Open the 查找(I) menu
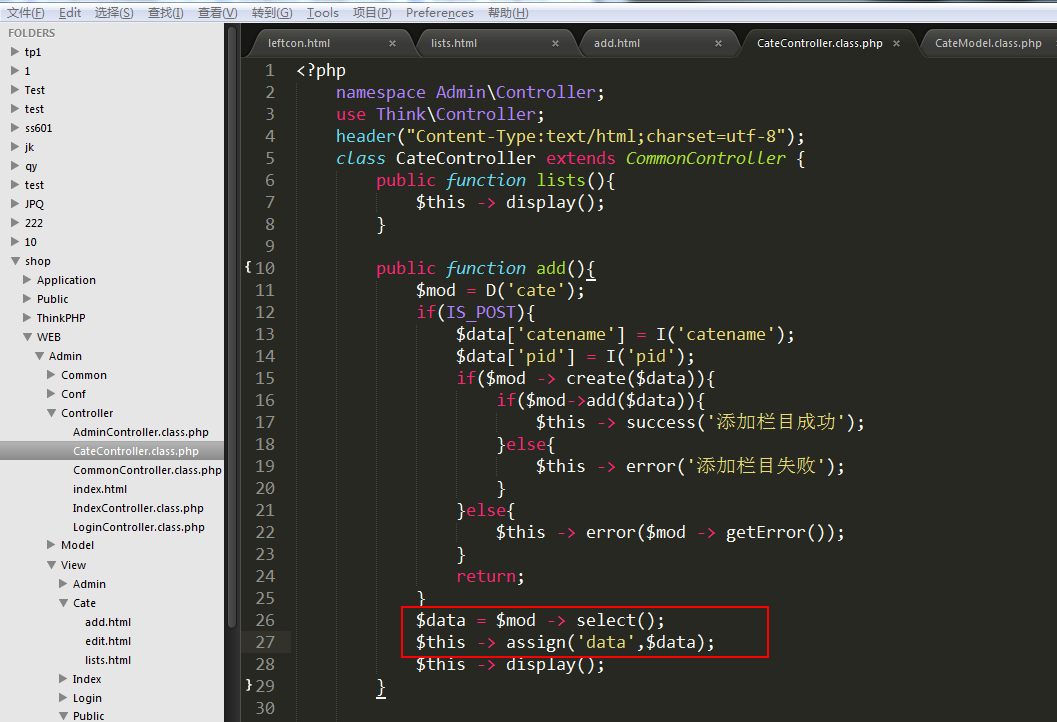1057x722 pixels. (166, 13)
